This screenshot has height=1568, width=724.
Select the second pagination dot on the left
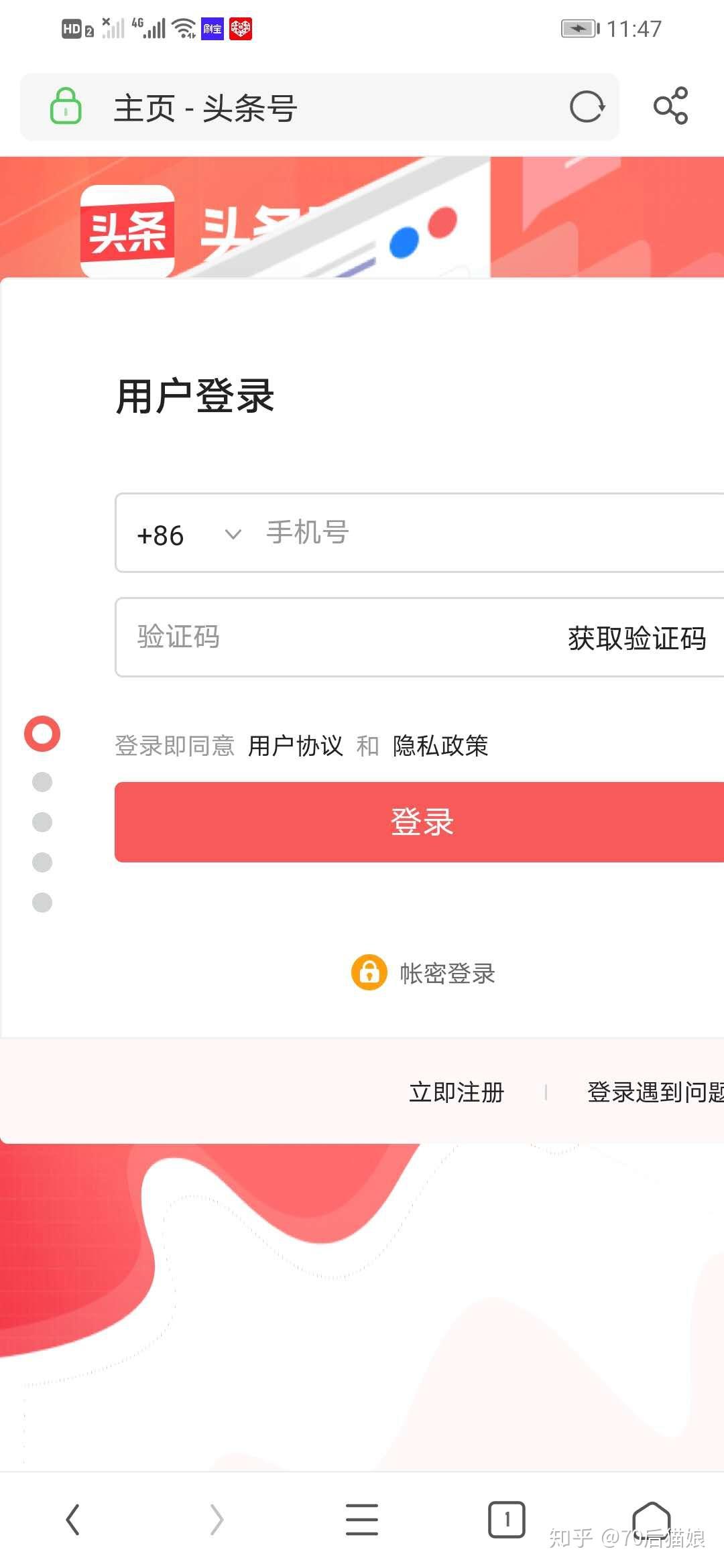tap(42, 781)
